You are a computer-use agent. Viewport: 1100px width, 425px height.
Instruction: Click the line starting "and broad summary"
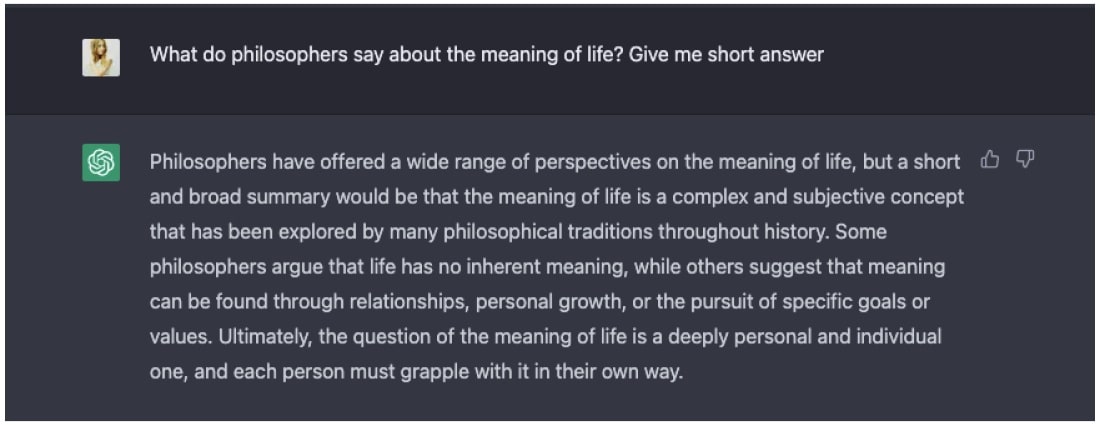pyautogui.click(x=556, y=197)
